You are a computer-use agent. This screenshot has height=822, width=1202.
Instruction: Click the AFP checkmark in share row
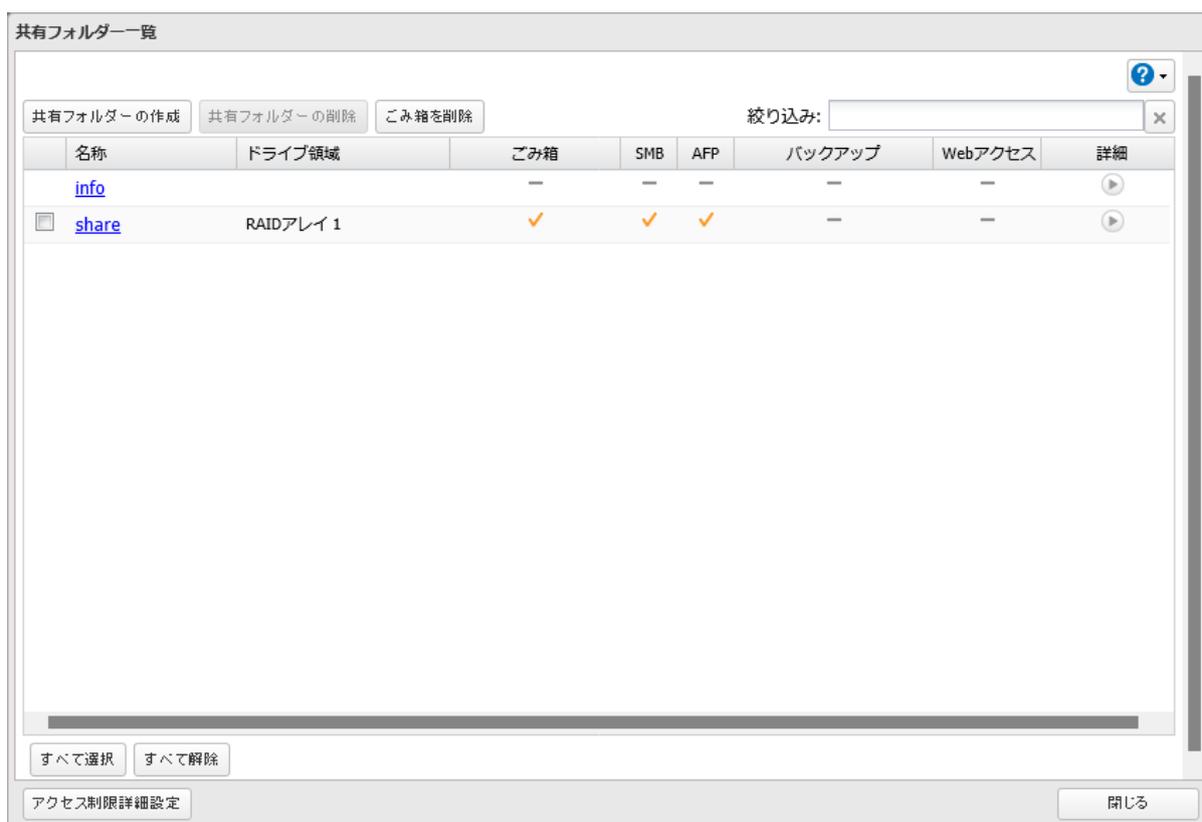tap(706, 221)
